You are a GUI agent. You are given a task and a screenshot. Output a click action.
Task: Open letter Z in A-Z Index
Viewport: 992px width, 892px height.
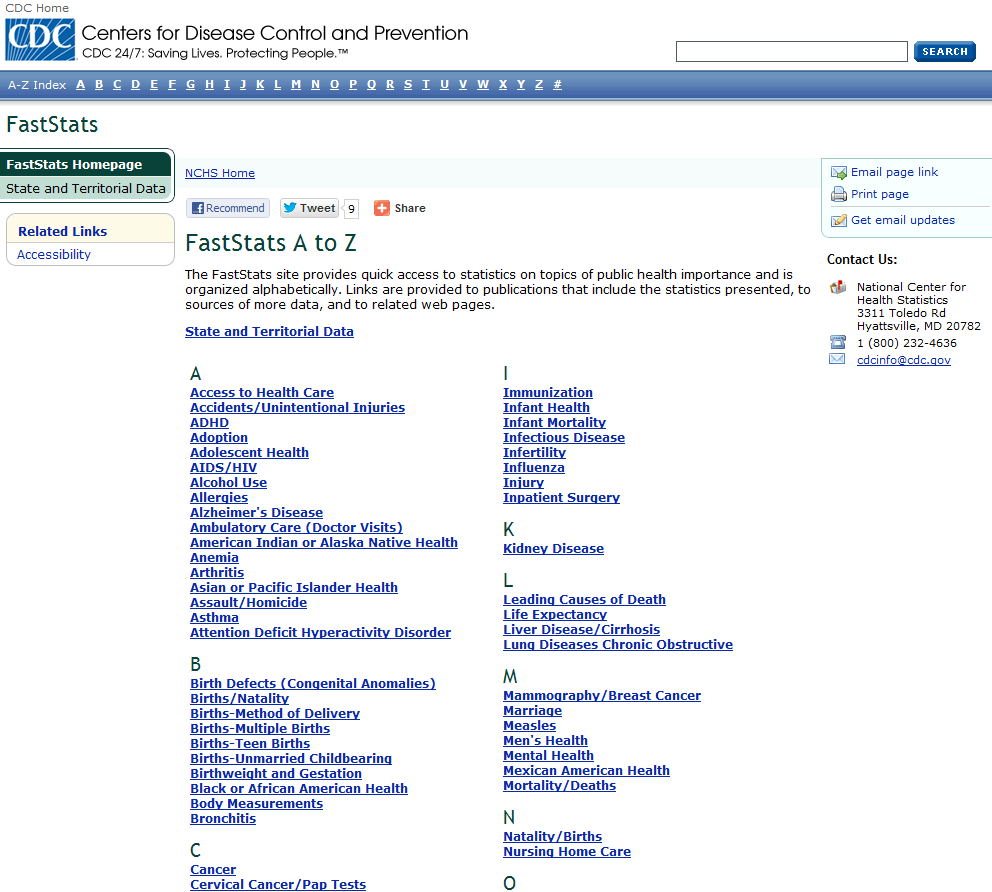[539, 85]
